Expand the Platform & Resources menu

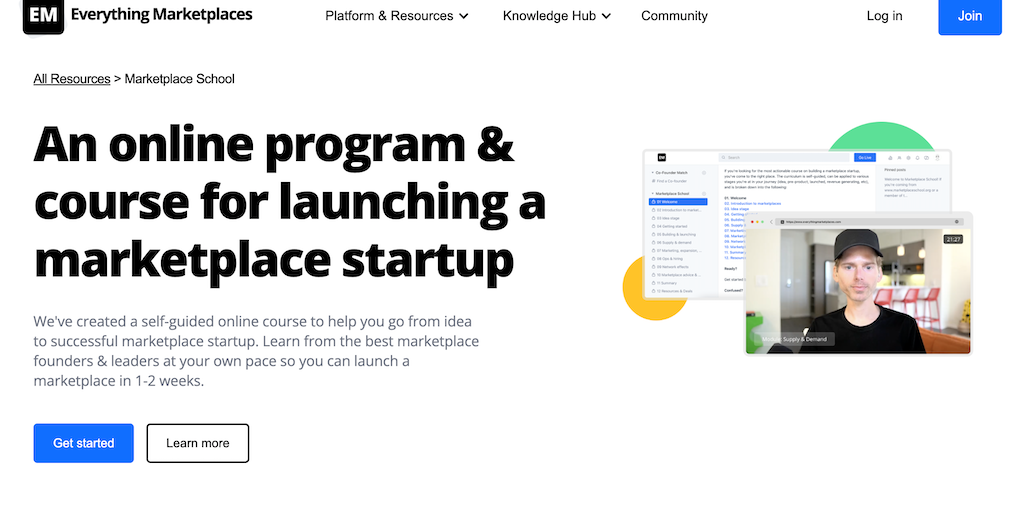397,16
